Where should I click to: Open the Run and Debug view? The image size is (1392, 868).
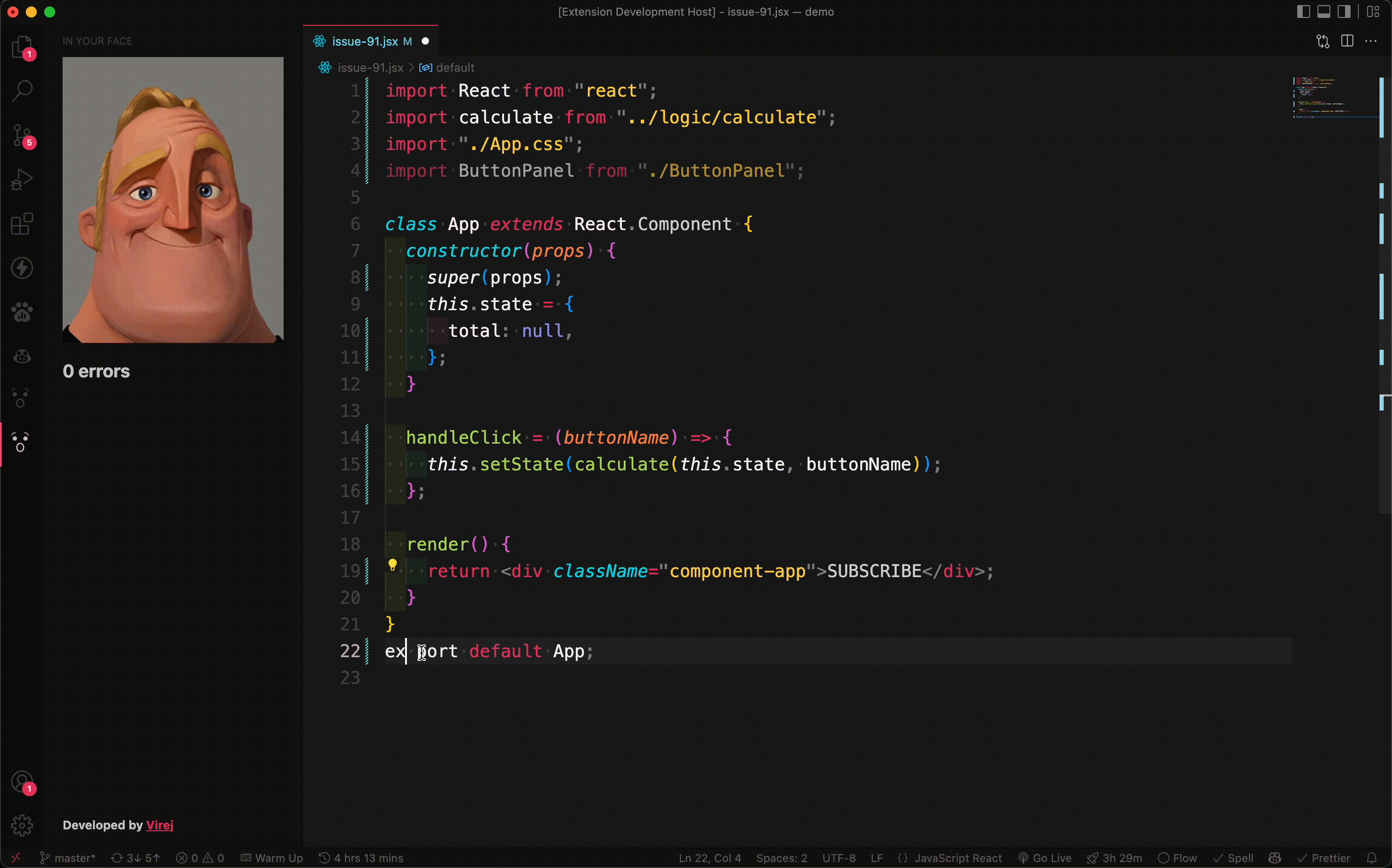click(x=22, y=179)
